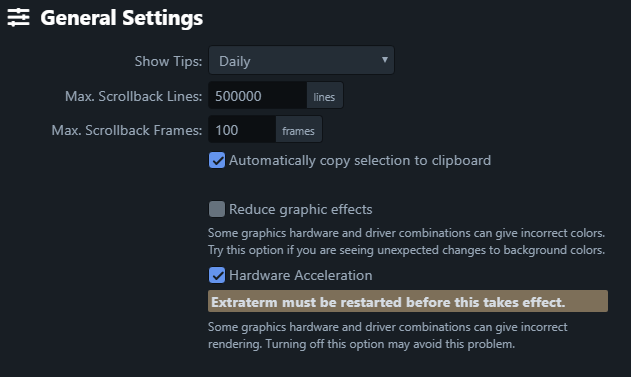Click the Reduce graphic effects label
Screen dimensions: 631x377
tap(301, 209)
